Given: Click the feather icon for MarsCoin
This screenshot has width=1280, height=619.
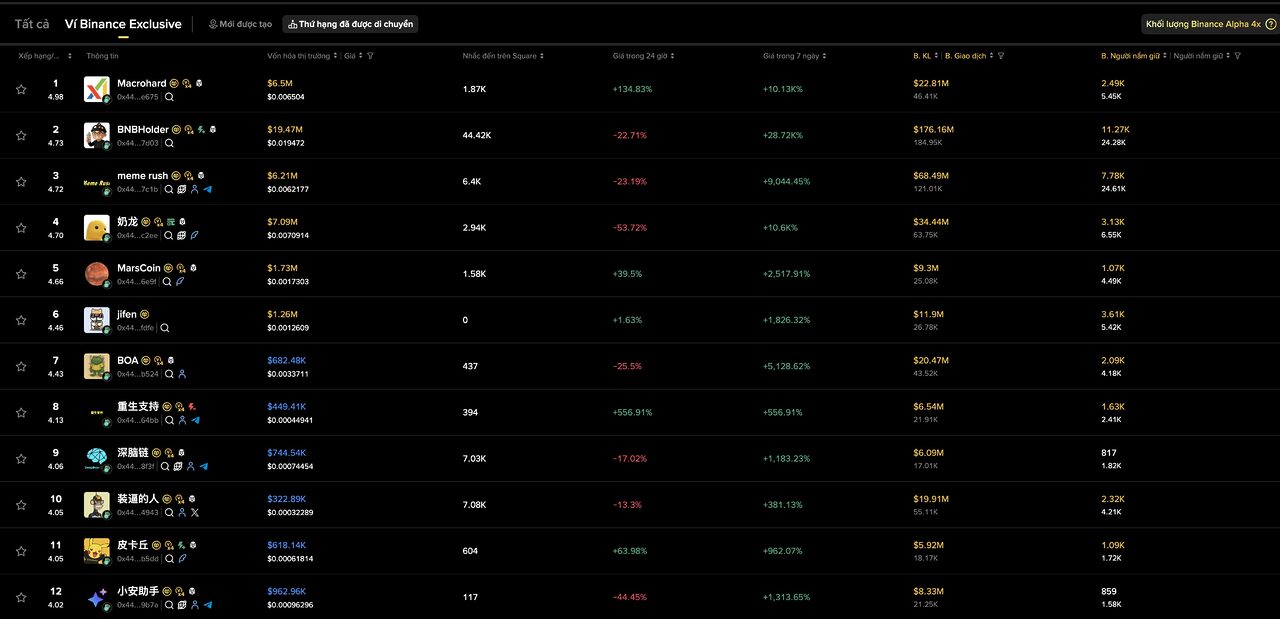Looking at the screenshot, I should click(181, 281).
